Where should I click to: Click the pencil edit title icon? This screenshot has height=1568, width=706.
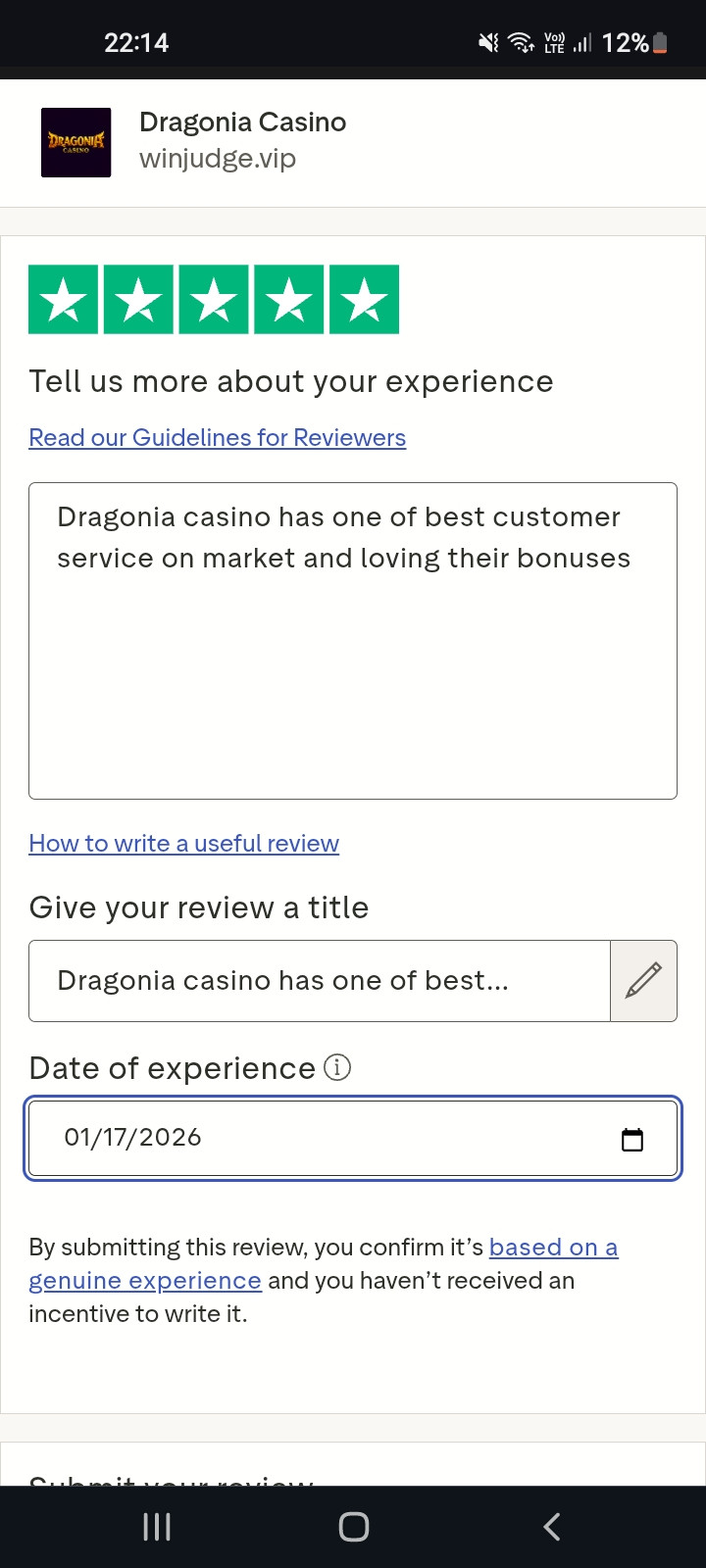point(643,981)
